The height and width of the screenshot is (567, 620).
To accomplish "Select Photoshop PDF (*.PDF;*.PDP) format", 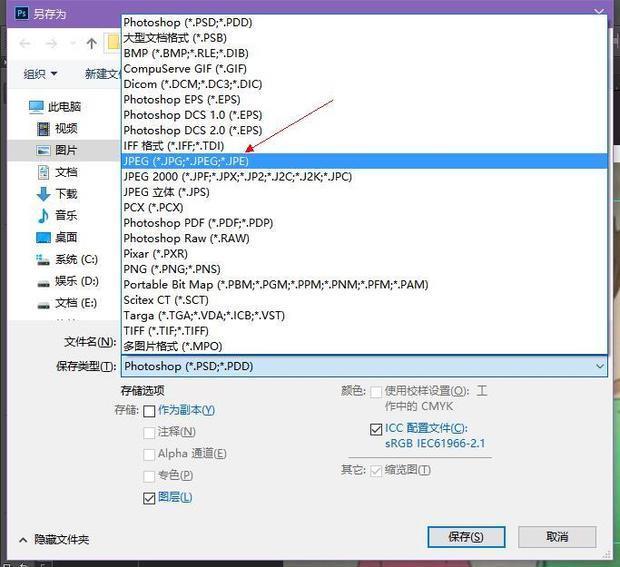I will [x=364, y=223].
